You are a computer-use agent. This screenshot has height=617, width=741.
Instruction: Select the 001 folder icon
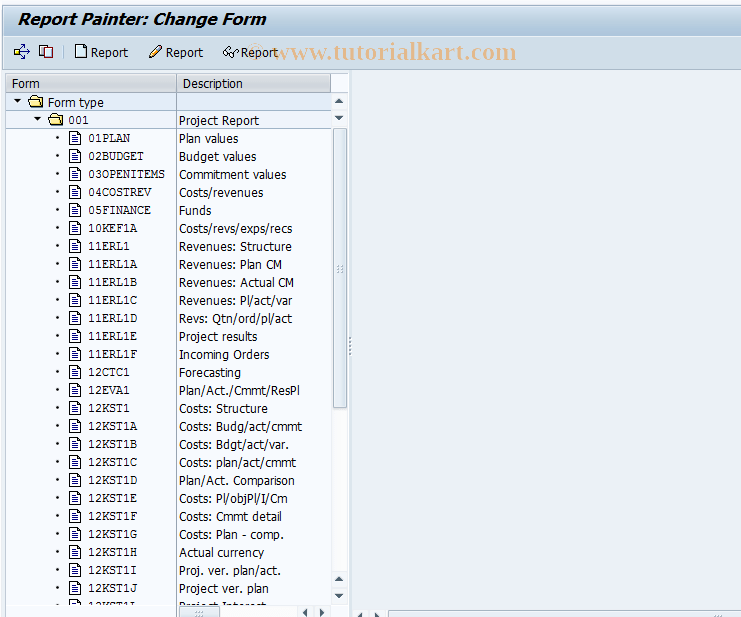pos(56,120)
